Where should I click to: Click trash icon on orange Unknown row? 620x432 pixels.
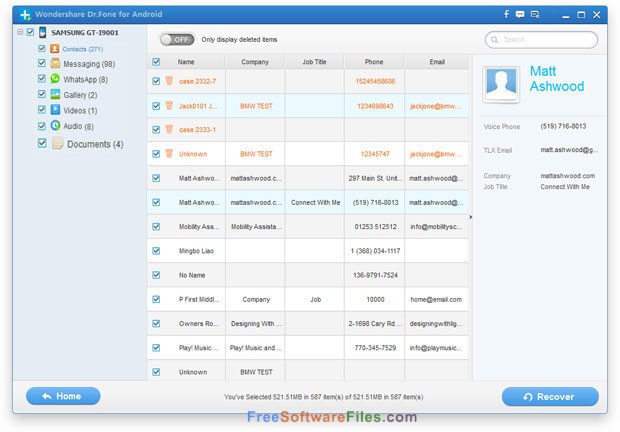point(169,153)
